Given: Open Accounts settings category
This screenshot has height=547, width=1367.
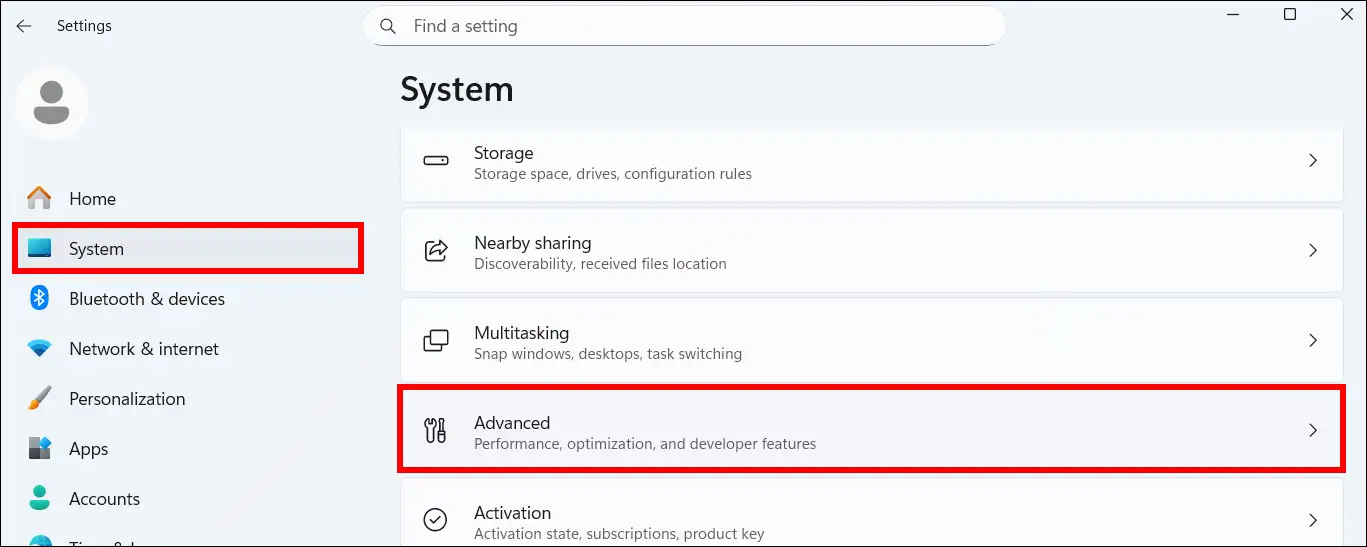Looking at the screenshot, I should (x=188, y=499).
